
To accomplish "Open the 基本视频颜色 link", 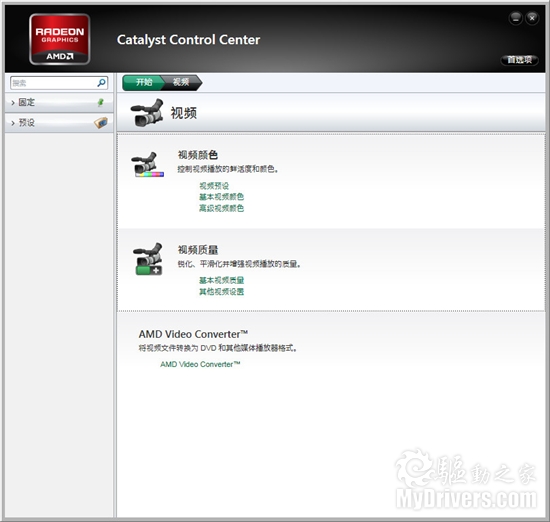I will click(221, 197).
